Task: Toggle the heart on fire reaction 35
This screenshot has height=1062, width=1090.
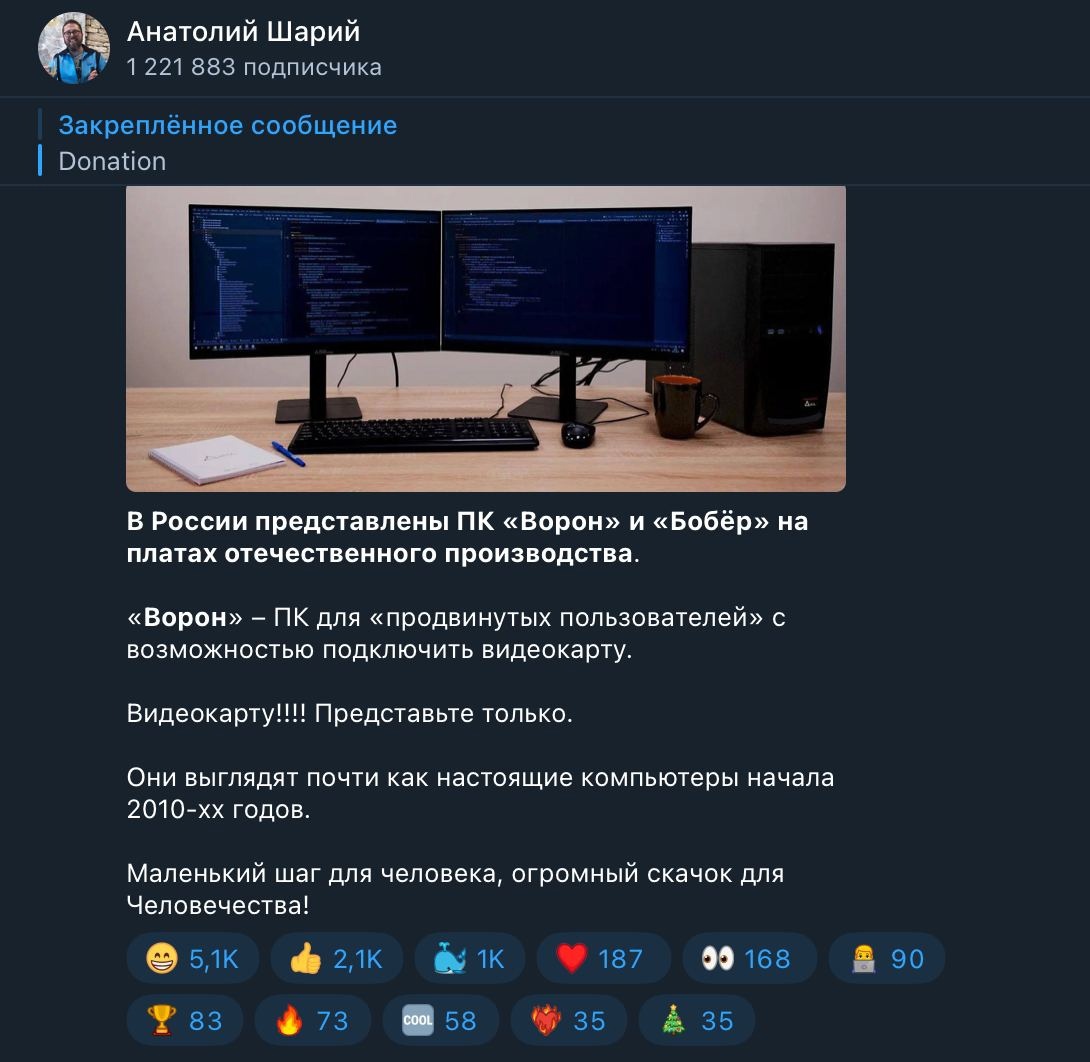Action: click(568, 1020)
